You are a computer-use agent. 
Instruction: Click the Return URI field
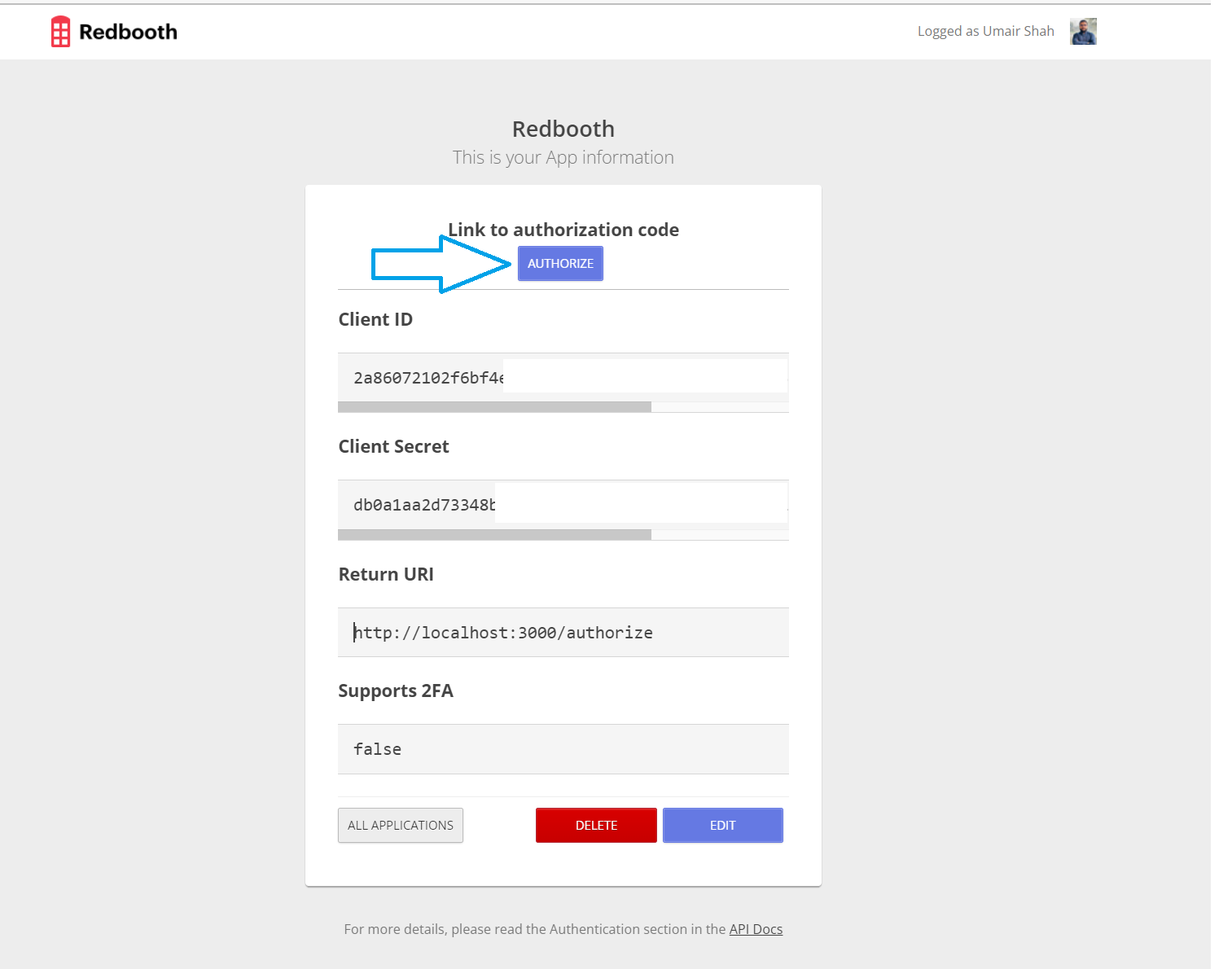point(562,632)
